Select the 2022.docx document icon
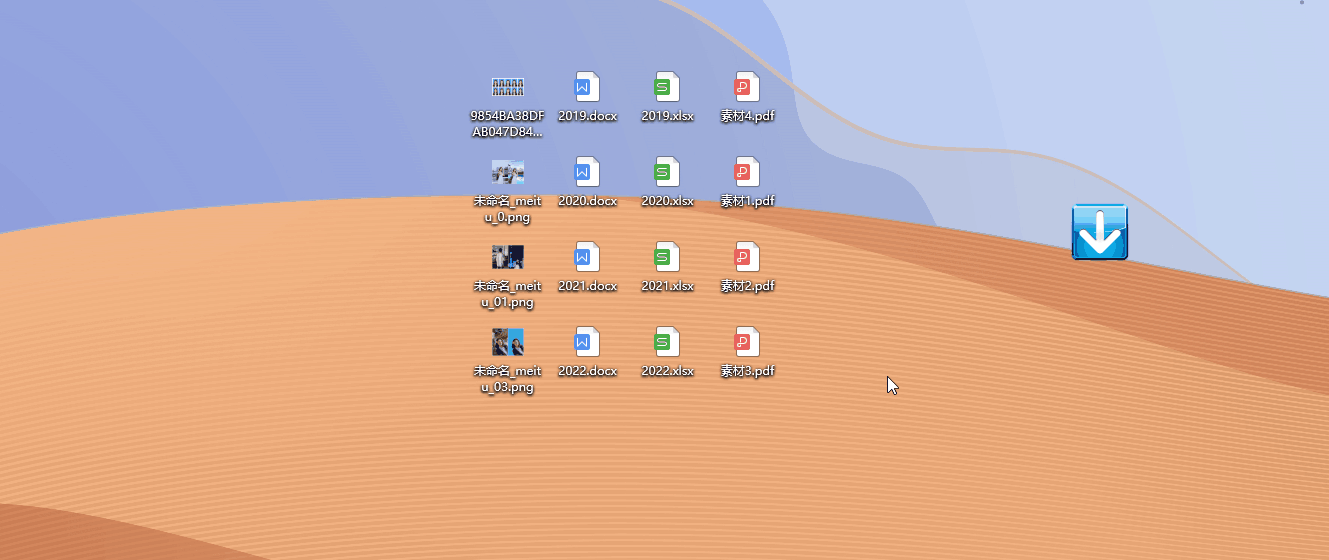1329x560 pixels. point(587,342)
